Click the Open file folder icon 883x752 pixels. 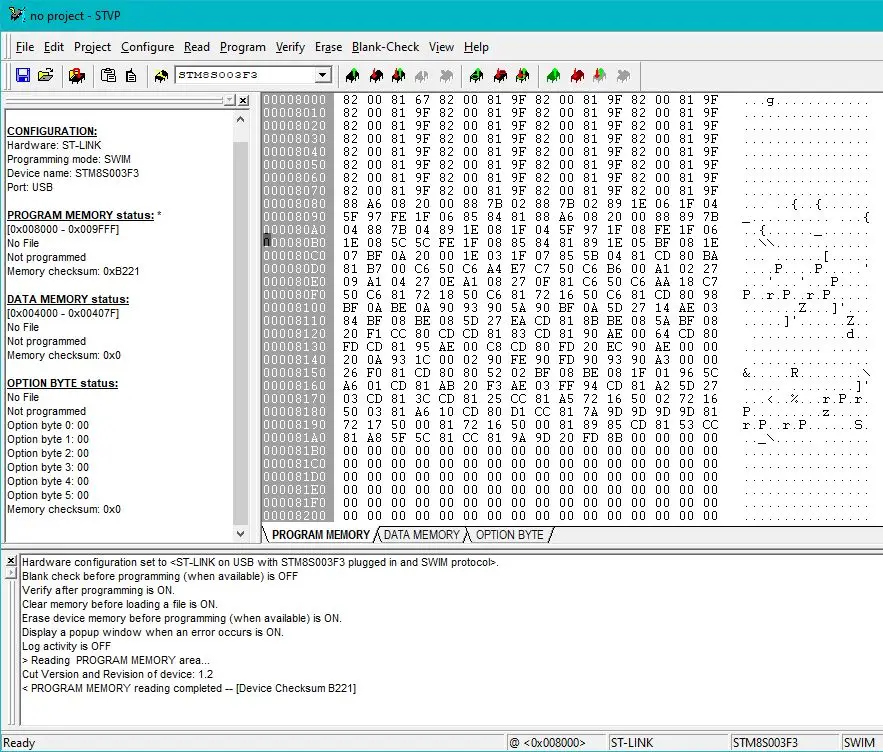[45, 75]
